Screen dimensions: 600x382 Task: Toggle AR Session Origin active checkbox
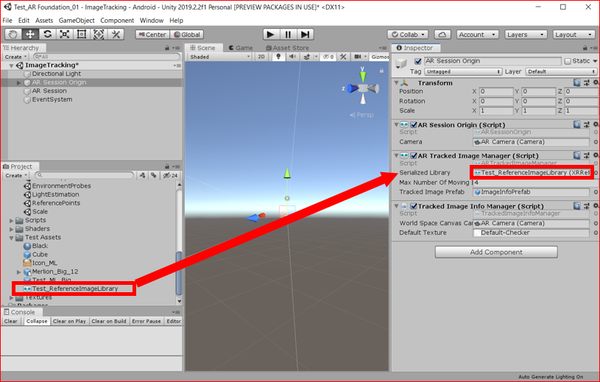(418, 61)
